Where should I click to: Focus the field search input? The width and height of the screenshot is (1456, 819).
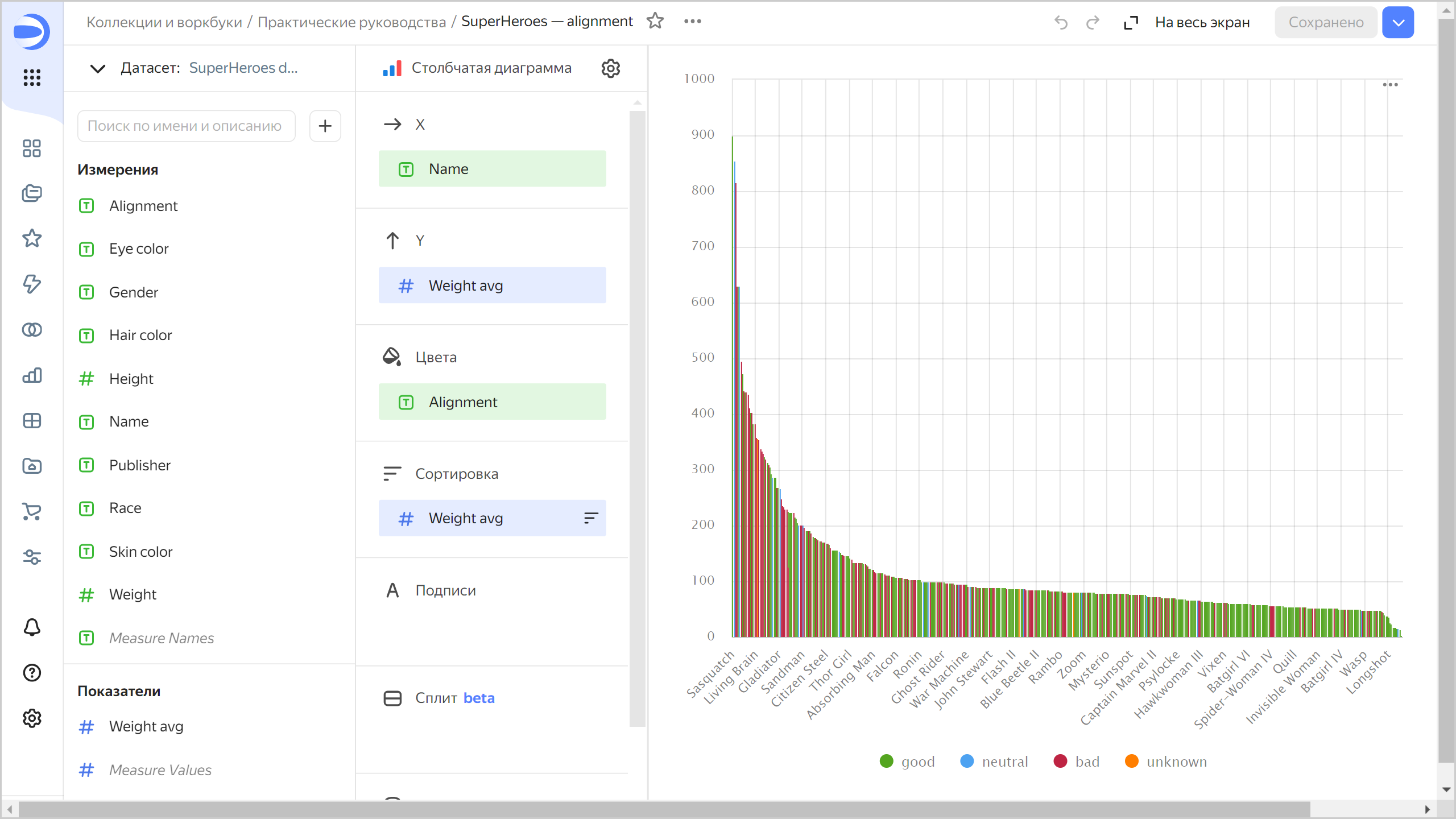187,126
